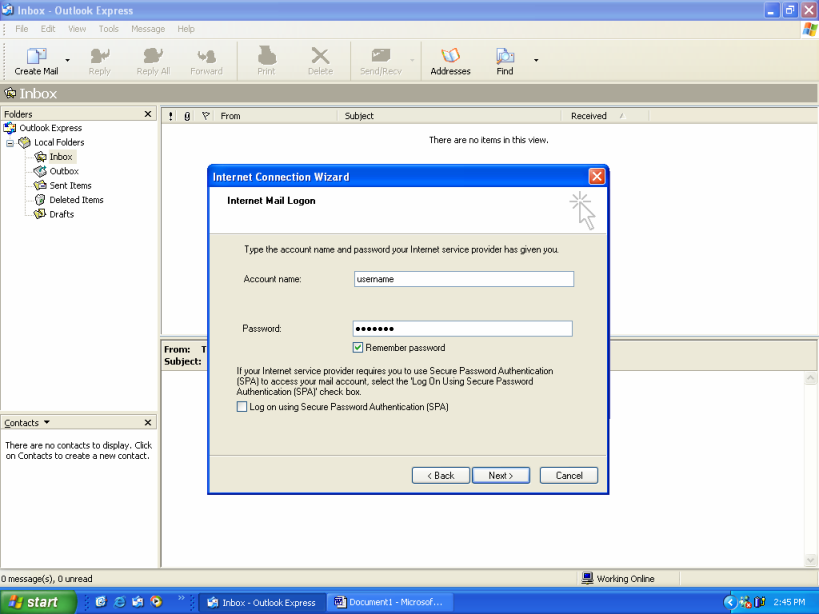Enable Log on using Secure Password Authentication

click(242, 407)
